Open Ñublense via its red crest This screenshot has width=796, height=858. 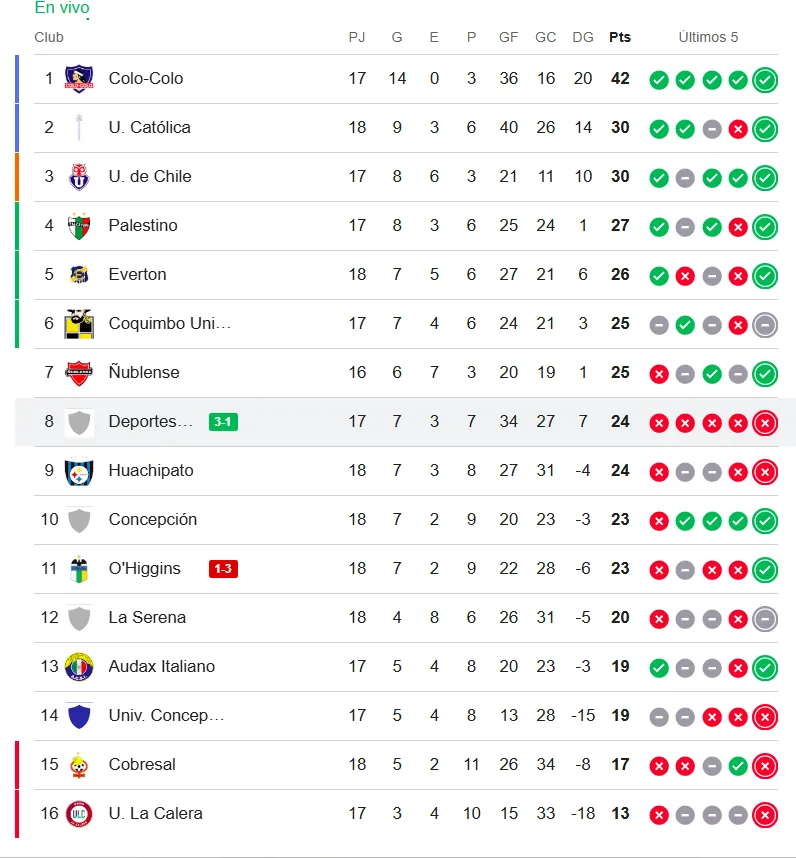[x=79, y=373]
